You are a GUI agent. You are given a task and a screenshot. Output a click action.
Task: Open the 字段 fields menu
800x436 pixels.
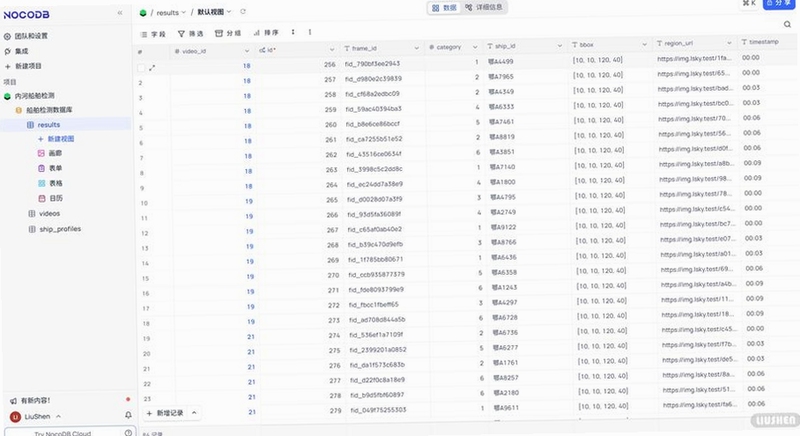(x=153, y=34)
